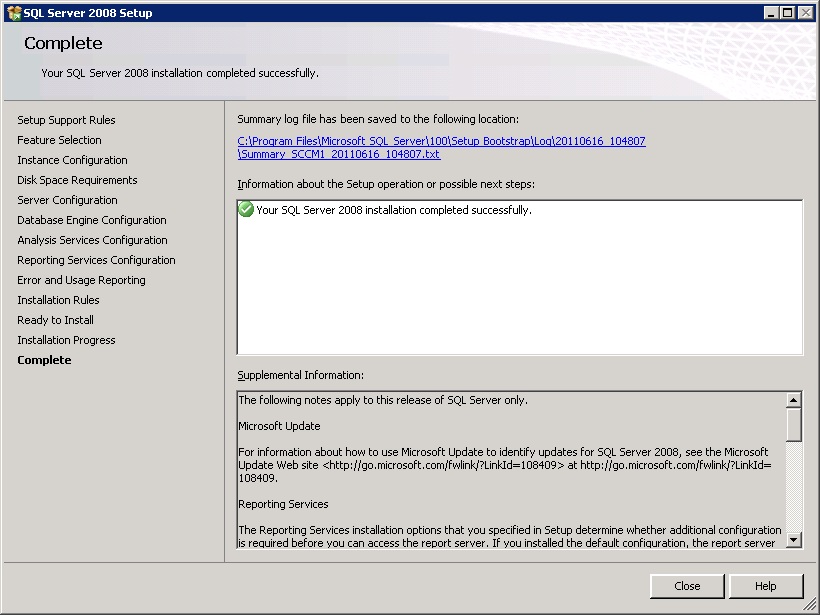Click the supplemental info scroll down arrow
This screenshot has height=615, width=820.
click(x=794, y=540)
